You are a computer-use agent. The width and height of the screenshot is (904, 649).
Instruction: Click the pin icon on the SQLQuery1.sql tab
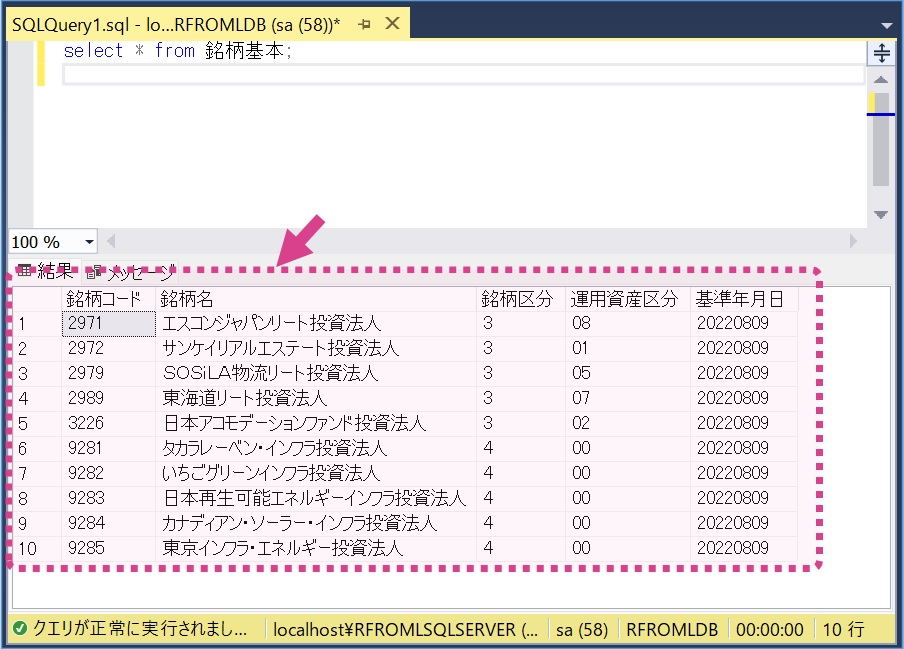pyautogui.click(x=364, y=23)
